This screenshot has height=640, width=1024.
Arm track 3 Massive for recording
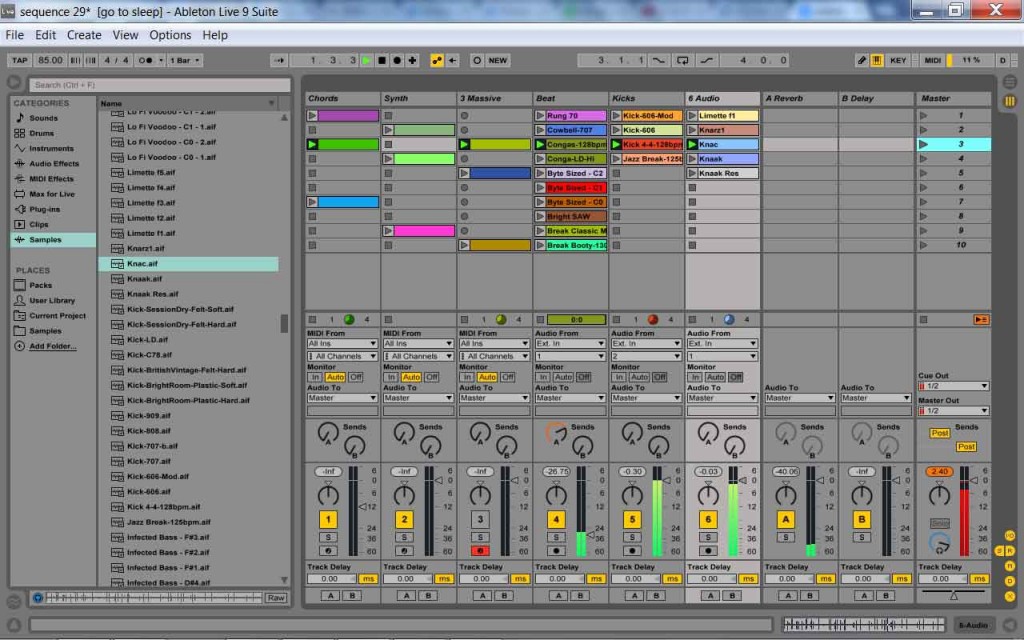click(480, 551)
